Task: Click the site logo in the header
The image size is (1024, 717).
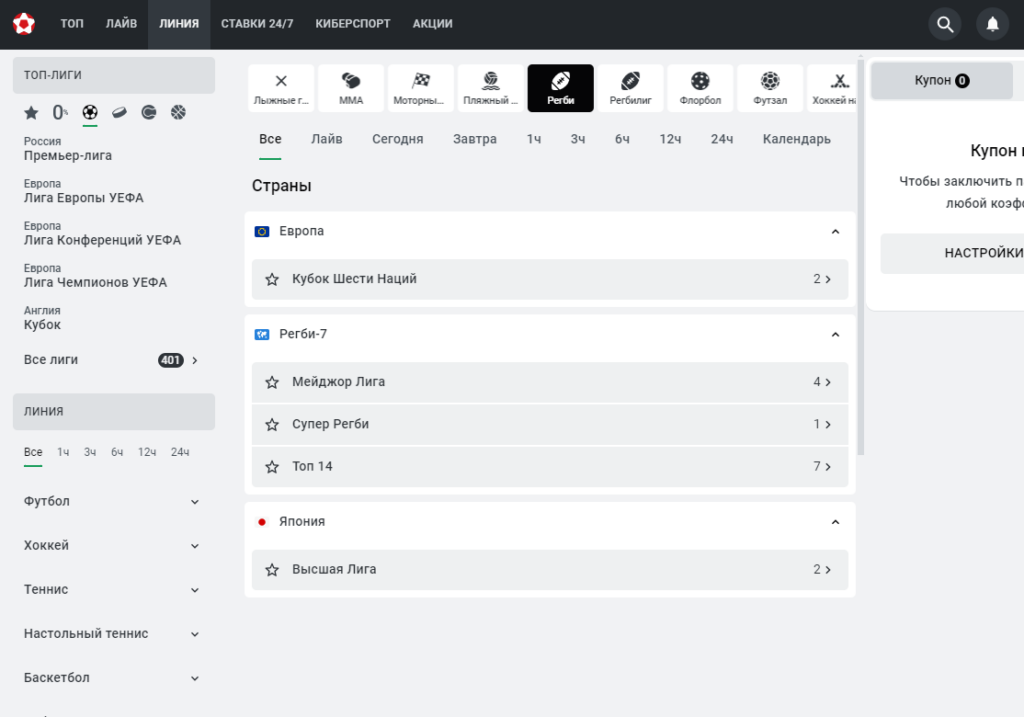Action: click(24, 24)
